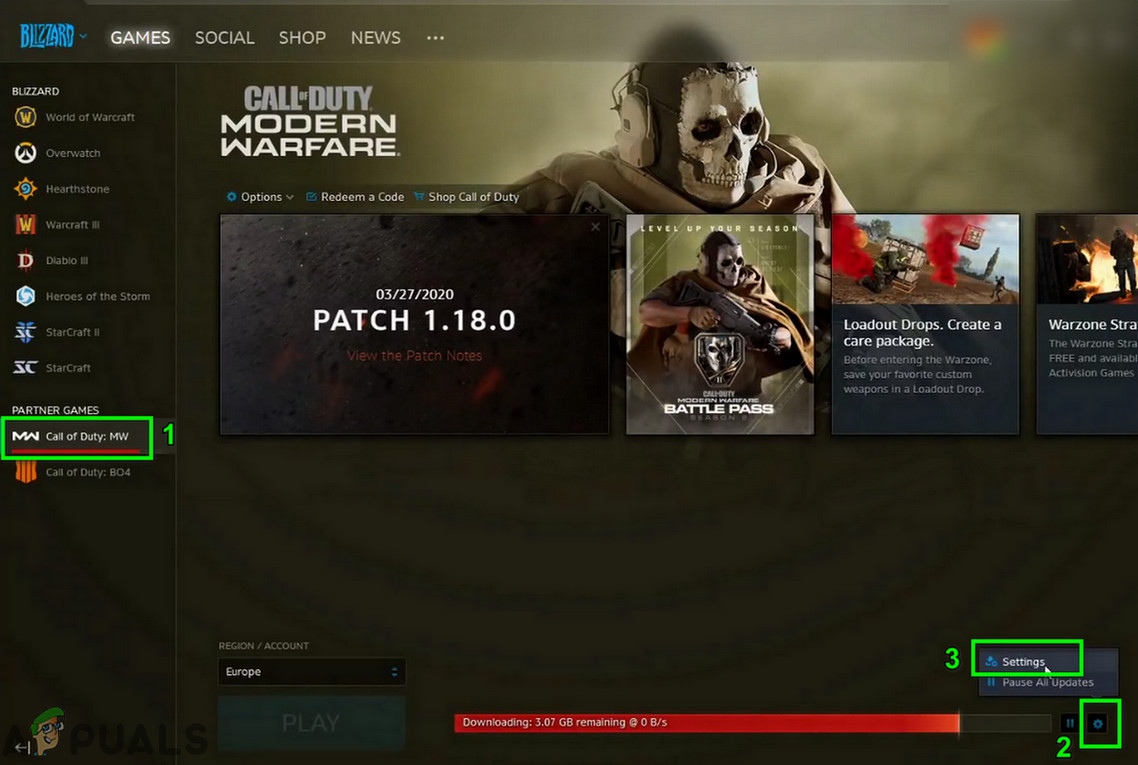Select Heroes of the Storm icon
The height and width of the screenshot is (765, 1138).
[x=25, y=296]
